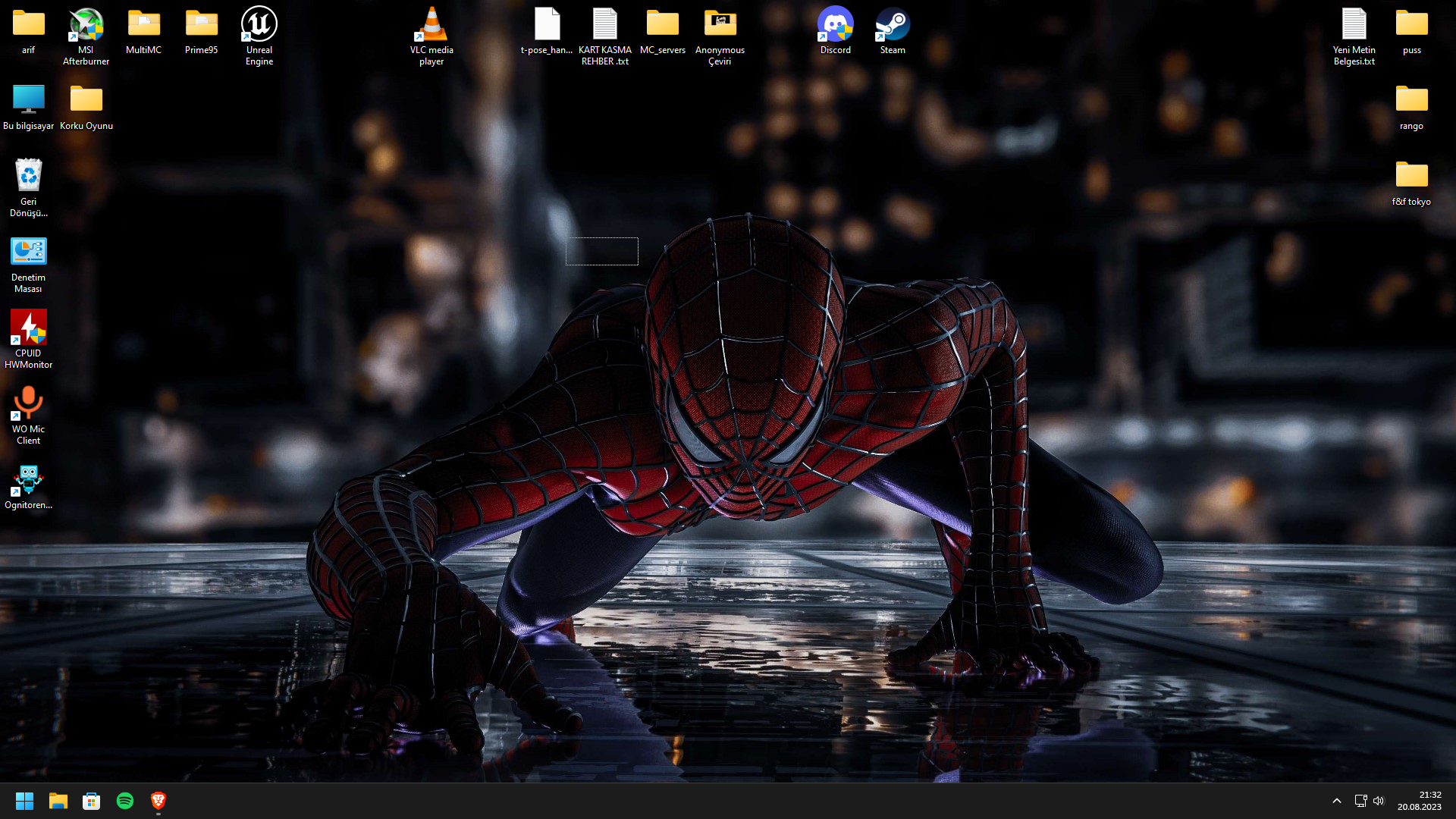
Task: Open the Steam shortcut
Action: tap(893, 24)
